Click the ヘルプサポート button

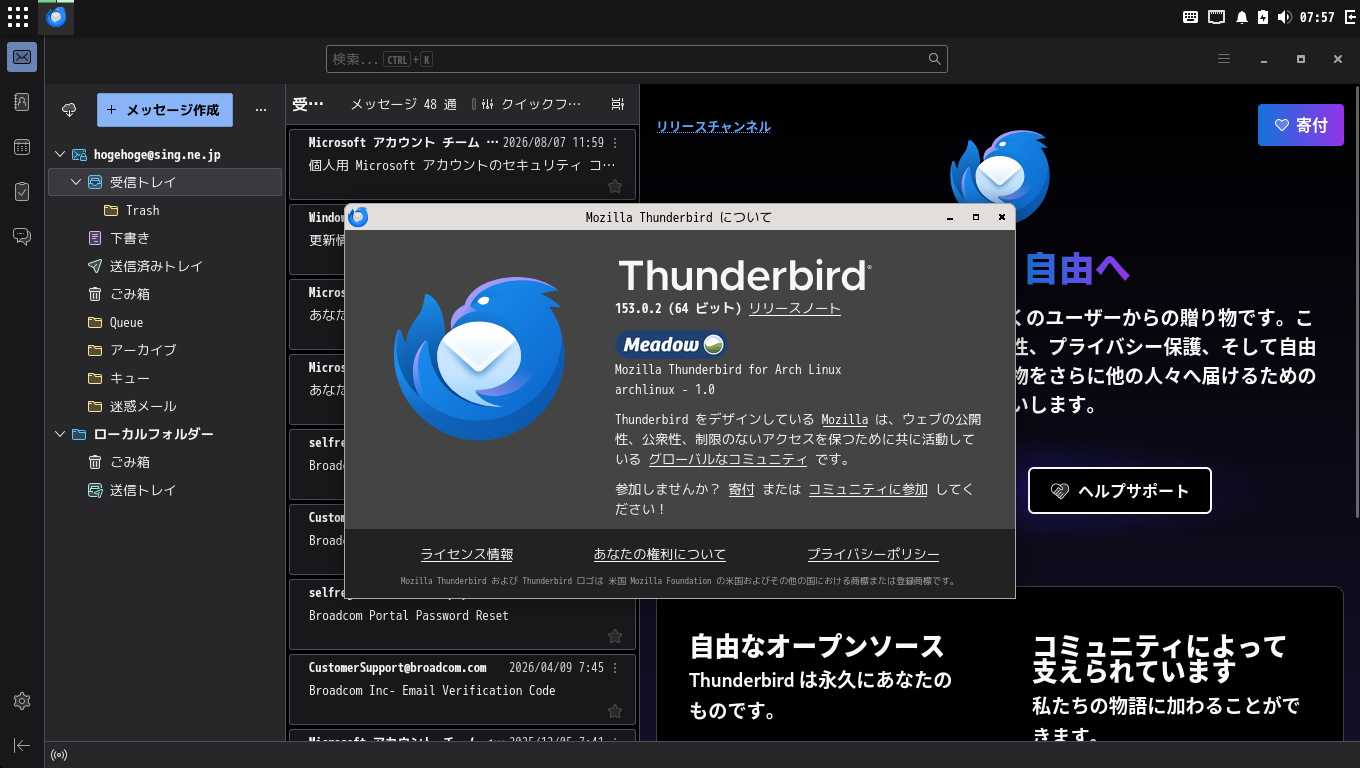1120,491
